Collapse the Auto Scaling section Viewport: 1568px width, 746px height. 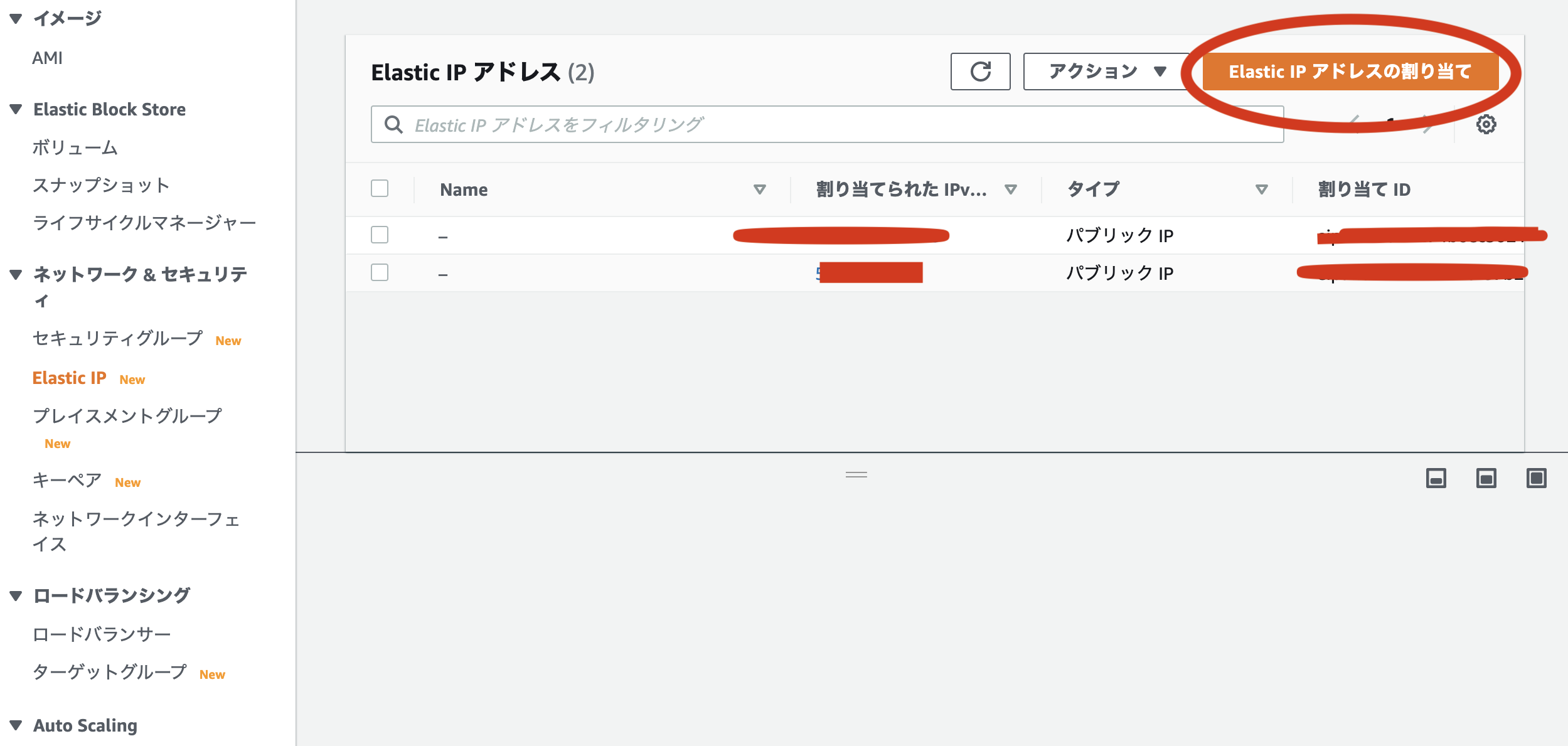[x=16, y=725]
